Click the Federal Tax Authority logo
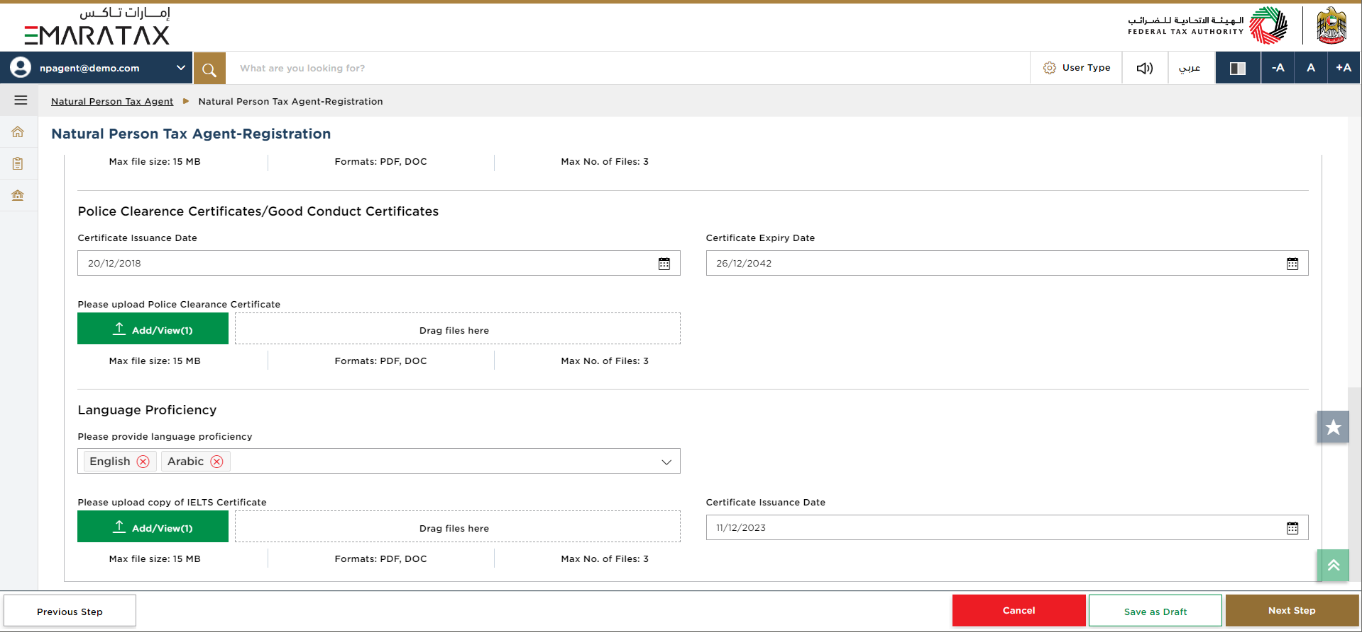The width and height of the screenshot is (1362, 632). 1208,26
